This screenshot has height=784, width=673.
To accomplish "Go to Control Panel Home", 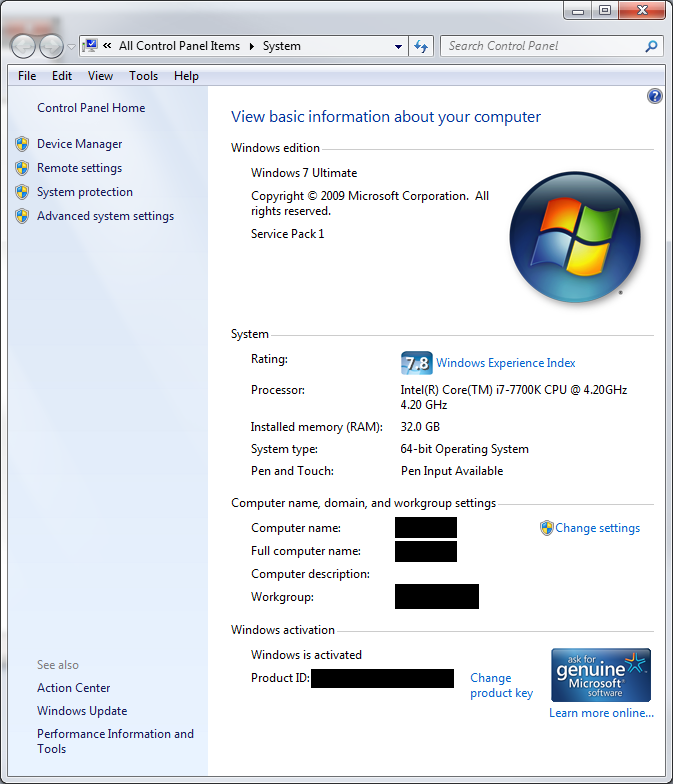I will pos(91,108).
